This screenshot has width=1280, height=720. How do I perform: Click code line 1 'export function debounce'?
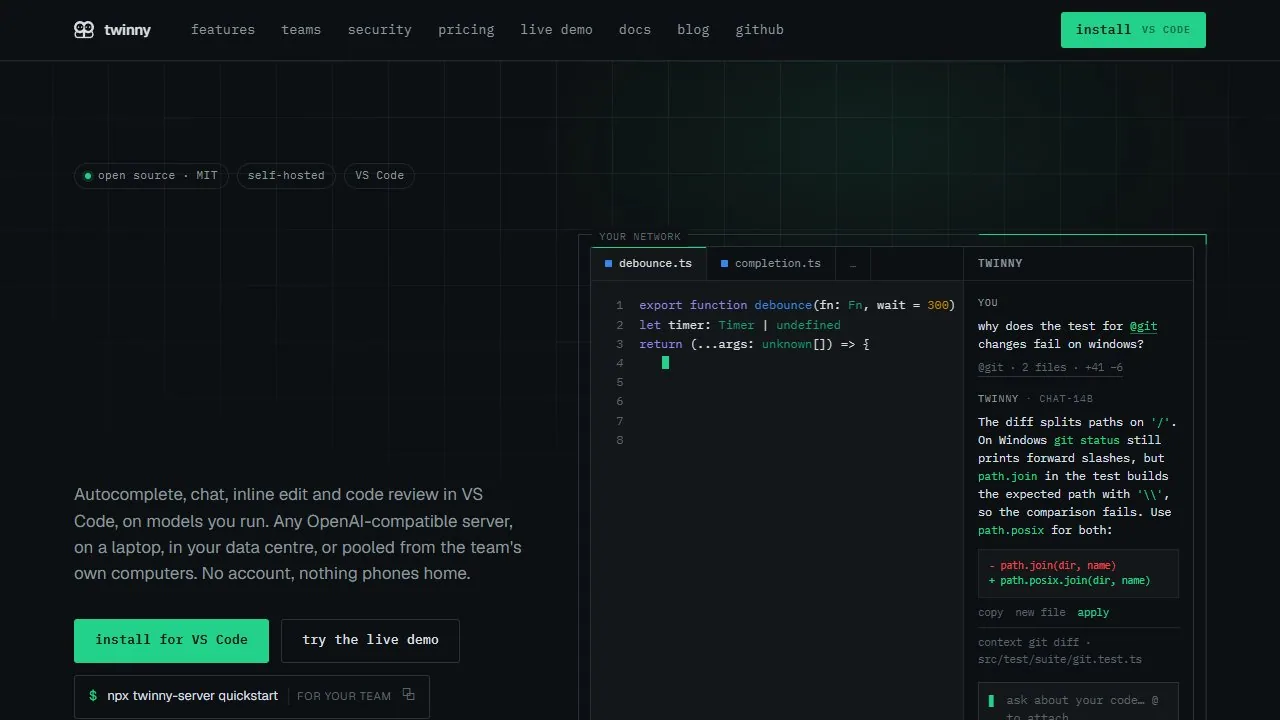(797, 305)
